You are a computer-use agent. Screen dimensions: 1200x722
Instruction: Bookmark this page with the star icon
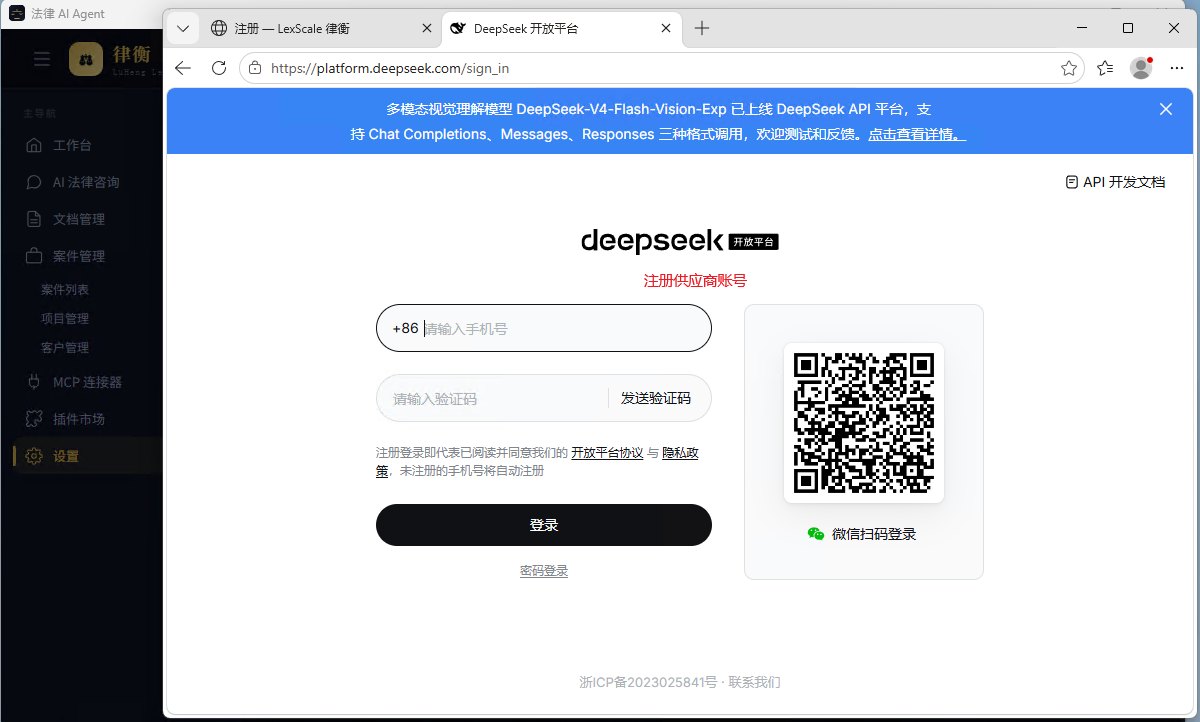pyautogui.click(x=1068, y=68)
